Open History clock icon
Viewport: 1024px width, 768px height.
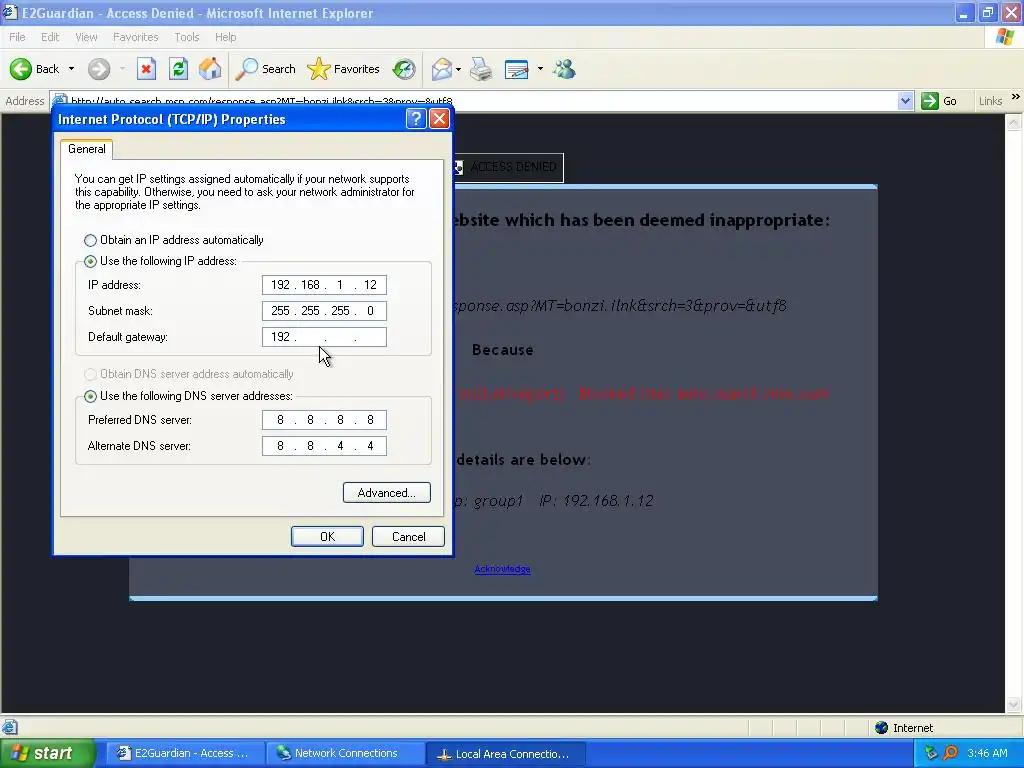coord(404,69)
